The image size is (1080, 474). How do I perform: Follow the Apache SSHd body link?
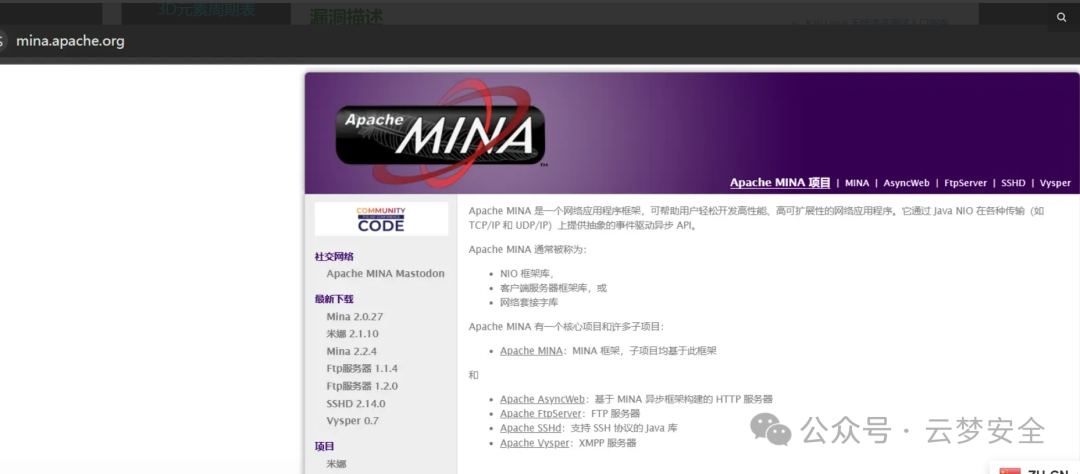531,428
